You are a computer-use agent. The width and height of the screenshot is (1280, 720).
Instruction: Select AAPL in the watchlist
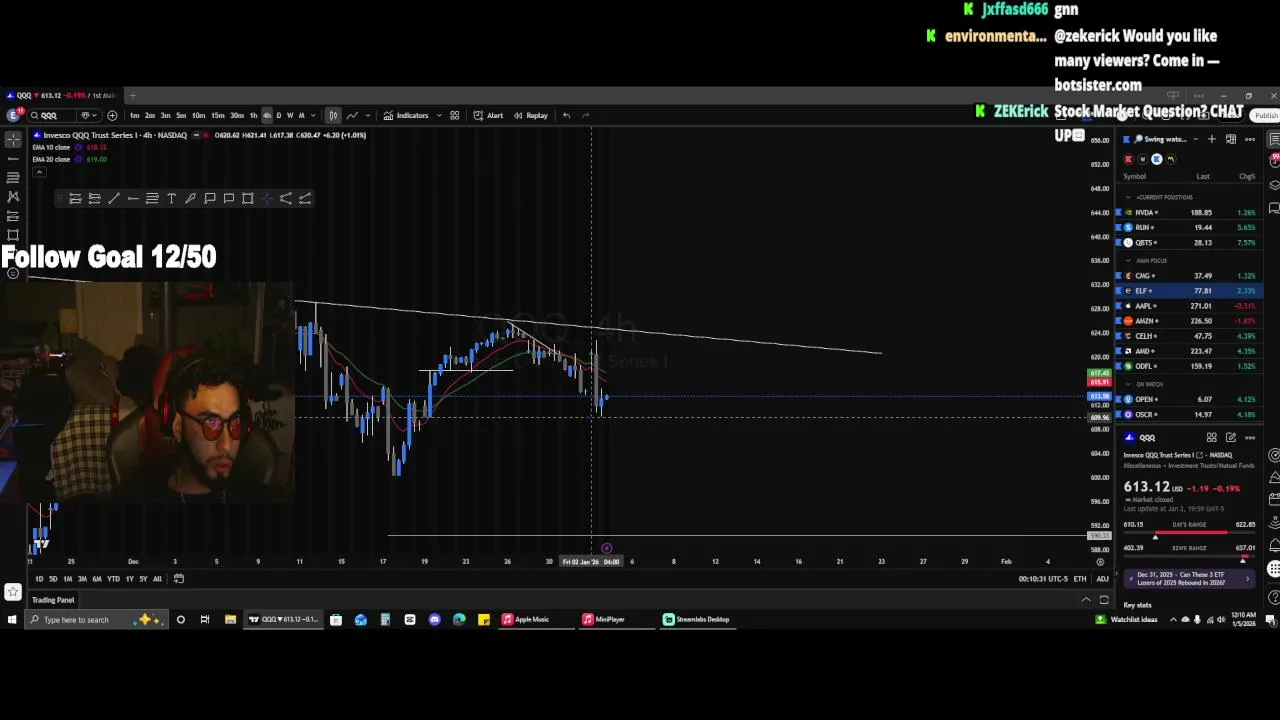pos(1190,306)
